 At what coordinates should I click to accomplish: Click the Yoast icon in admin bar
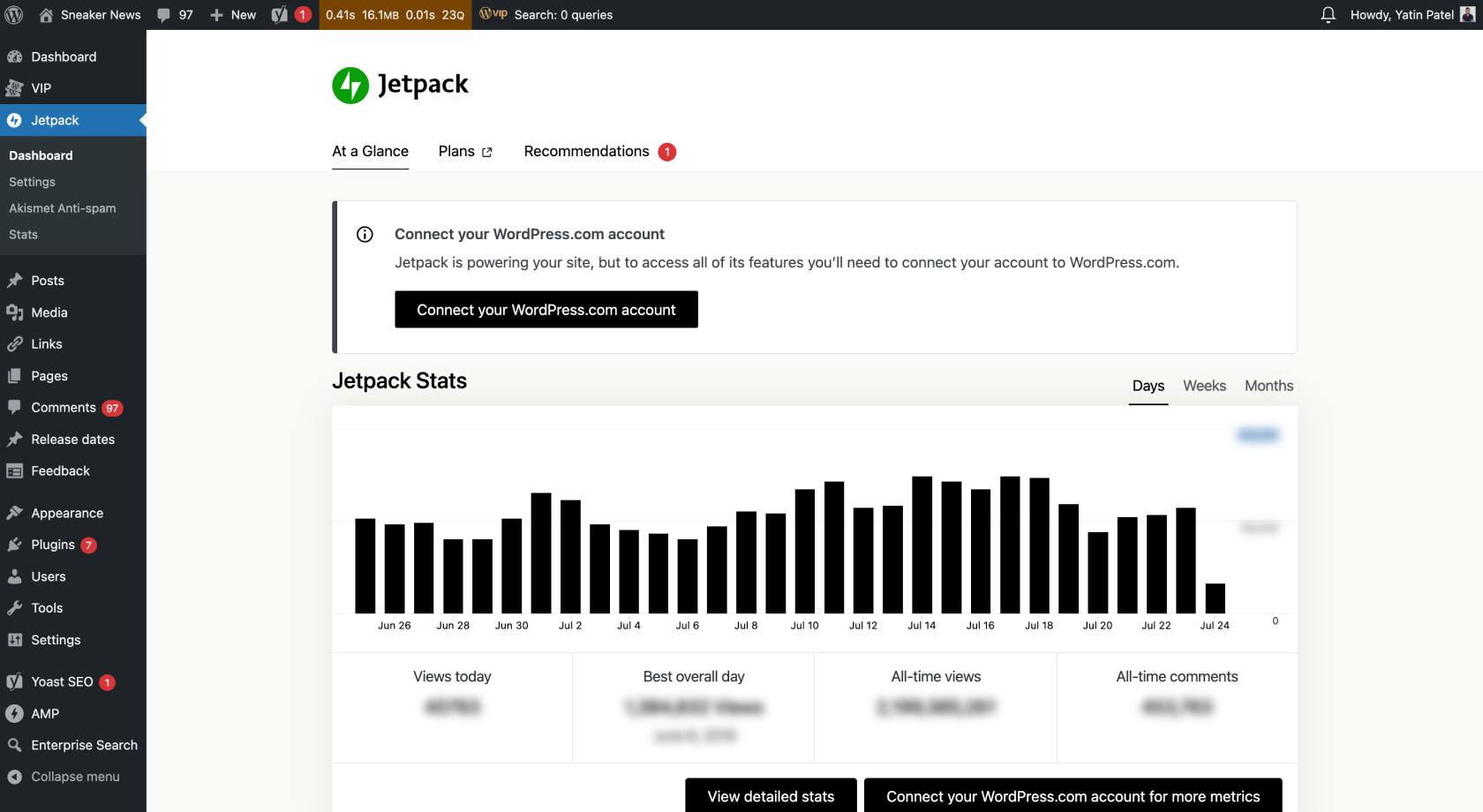(x=280, y=15)
